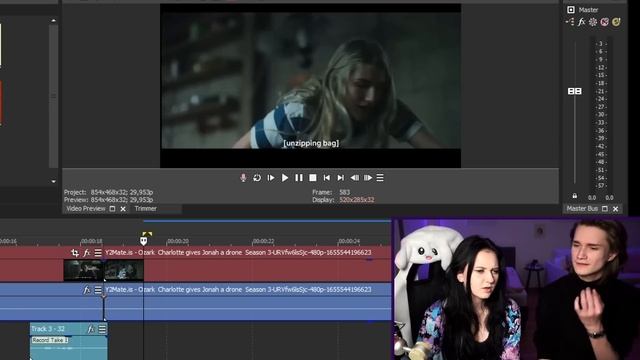The image size is (640, 360).
Task: Click the Master volume fader handle
Action: pos(575,91)
